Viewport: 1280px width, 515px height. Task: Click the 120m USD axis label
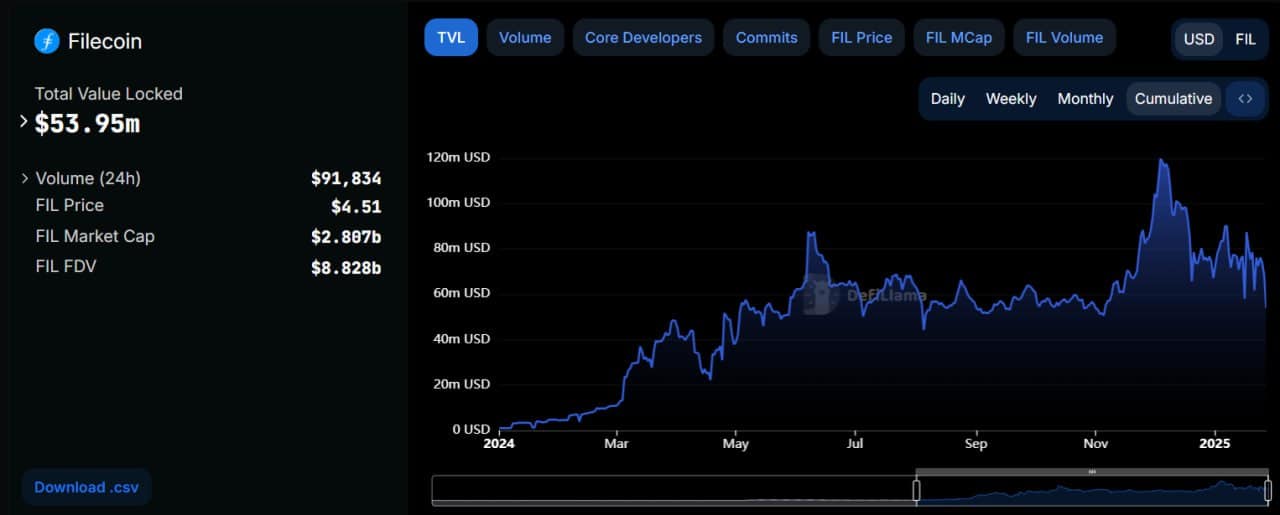coord(458,157)
